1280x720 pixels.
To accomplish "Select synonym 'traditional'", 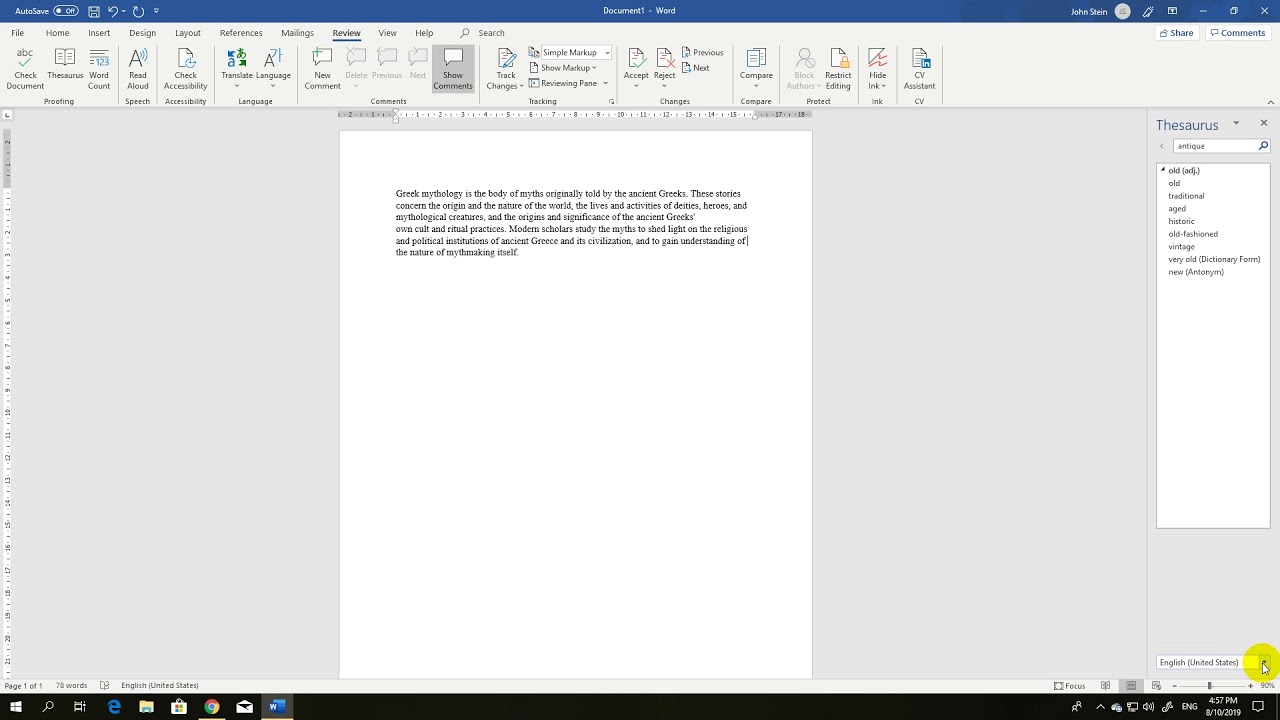I will 1186,196.
